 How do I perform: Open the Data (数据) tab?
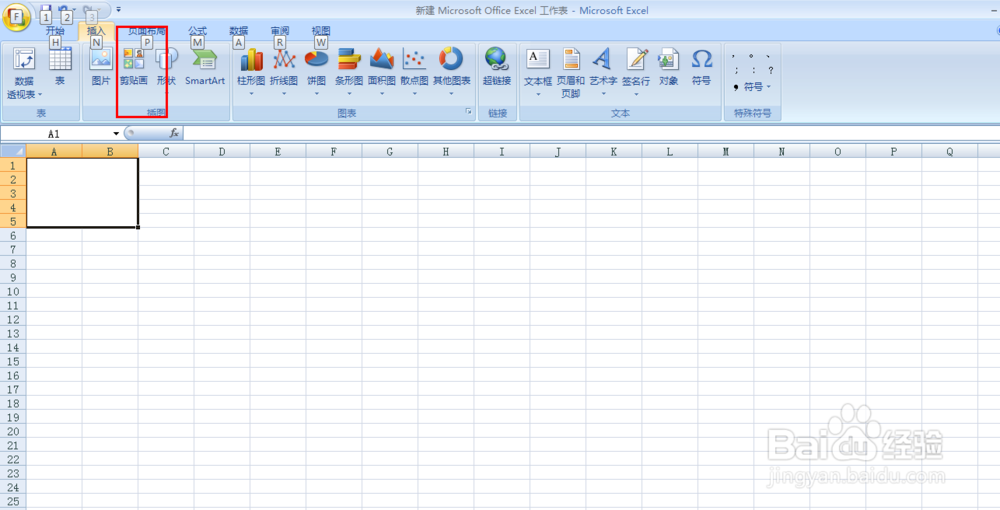click(239, 31)
